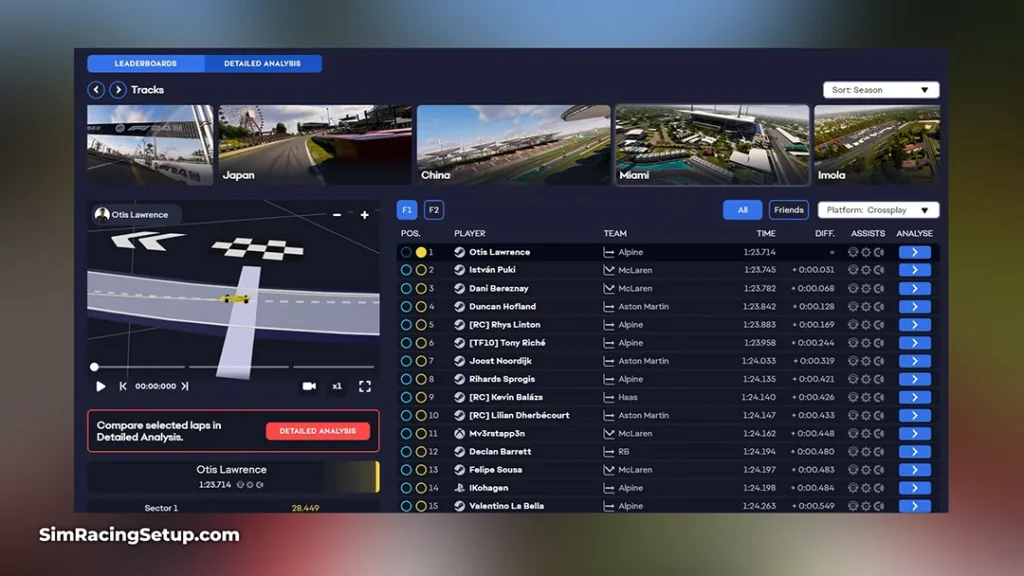Select the Leaderboards tab
The height and width of the screenshot is (576, 1024).
[145, 63]
